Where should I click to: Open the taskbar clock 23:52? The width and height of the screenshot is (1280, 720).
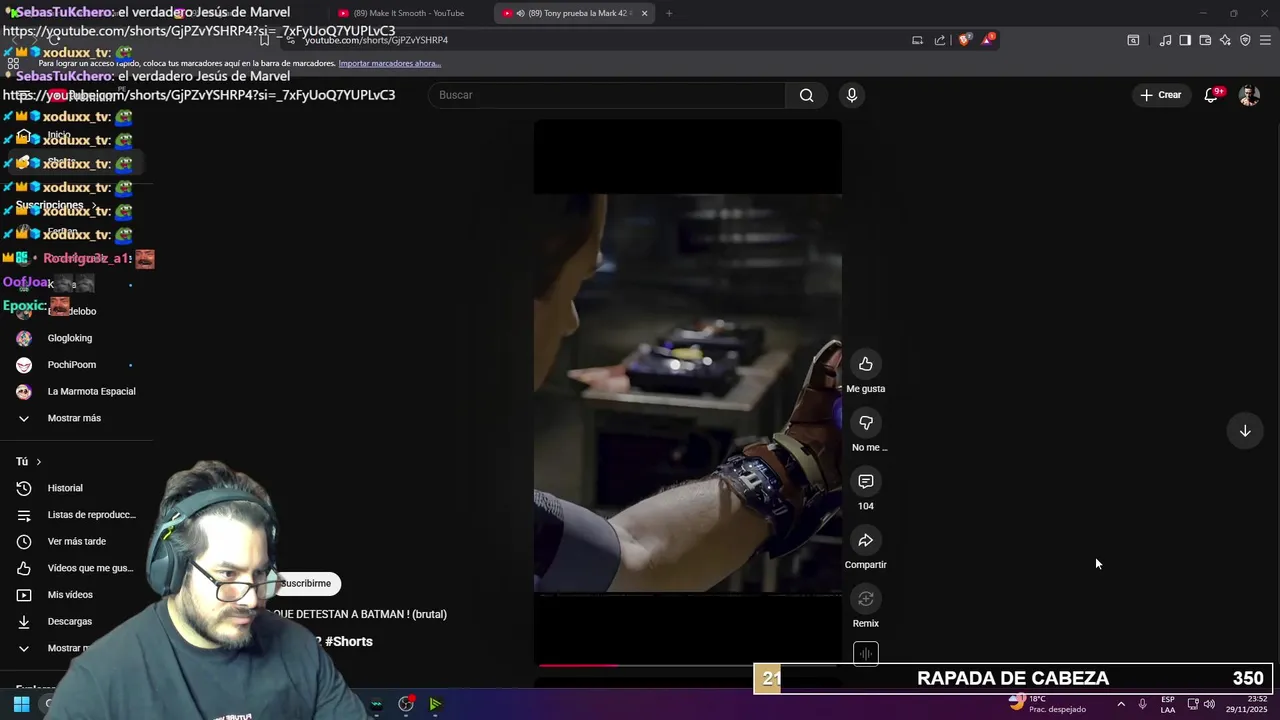tap(1247, 704)
